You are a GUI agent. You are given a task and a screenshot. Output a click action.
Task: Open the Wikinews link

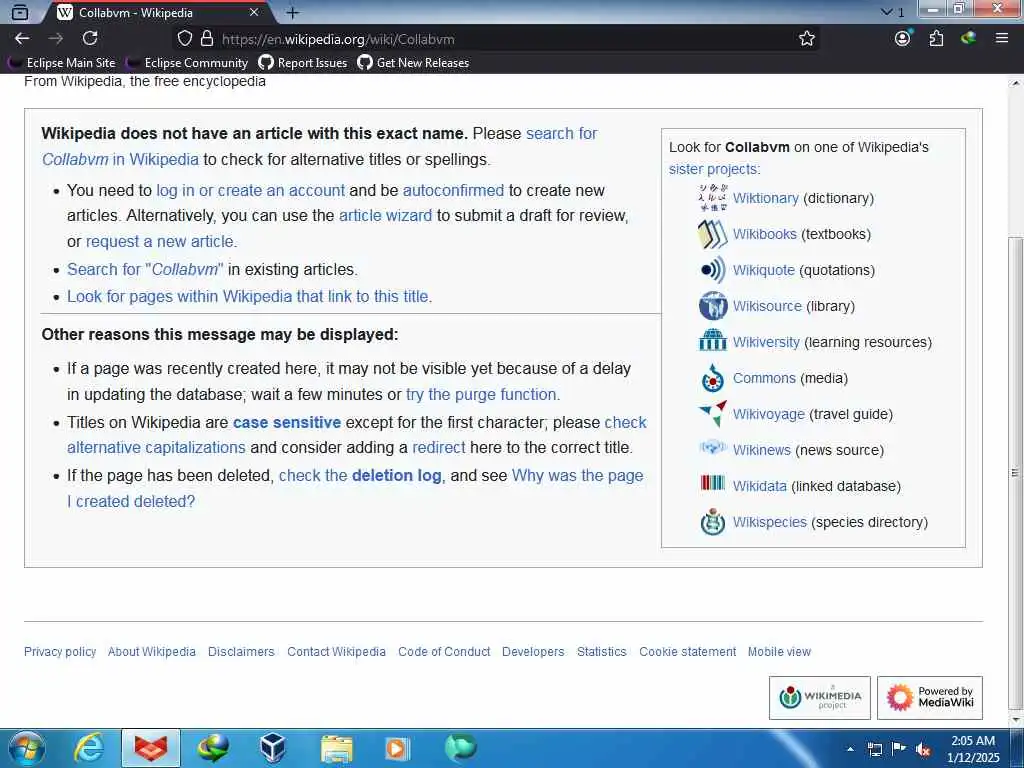tap(761, 450)
